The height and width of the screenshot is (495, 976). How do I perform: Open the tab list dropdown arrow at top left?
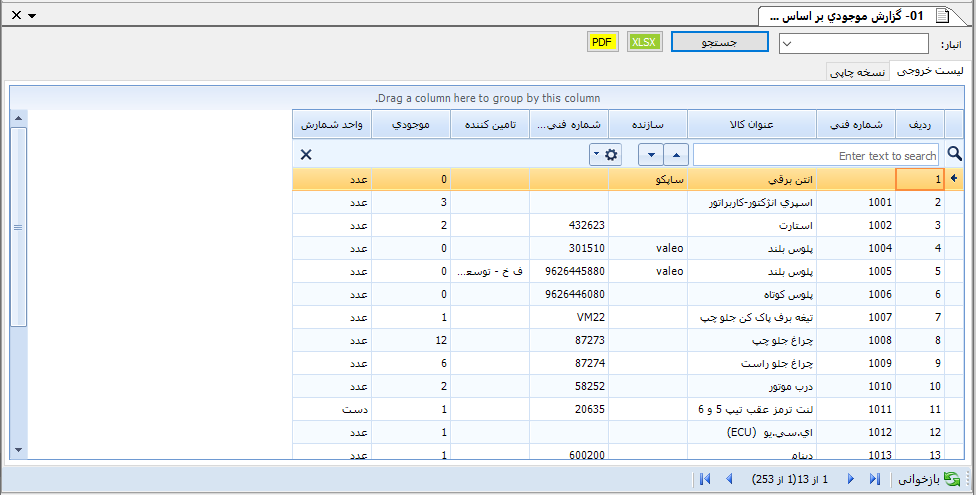coord(32,16)
